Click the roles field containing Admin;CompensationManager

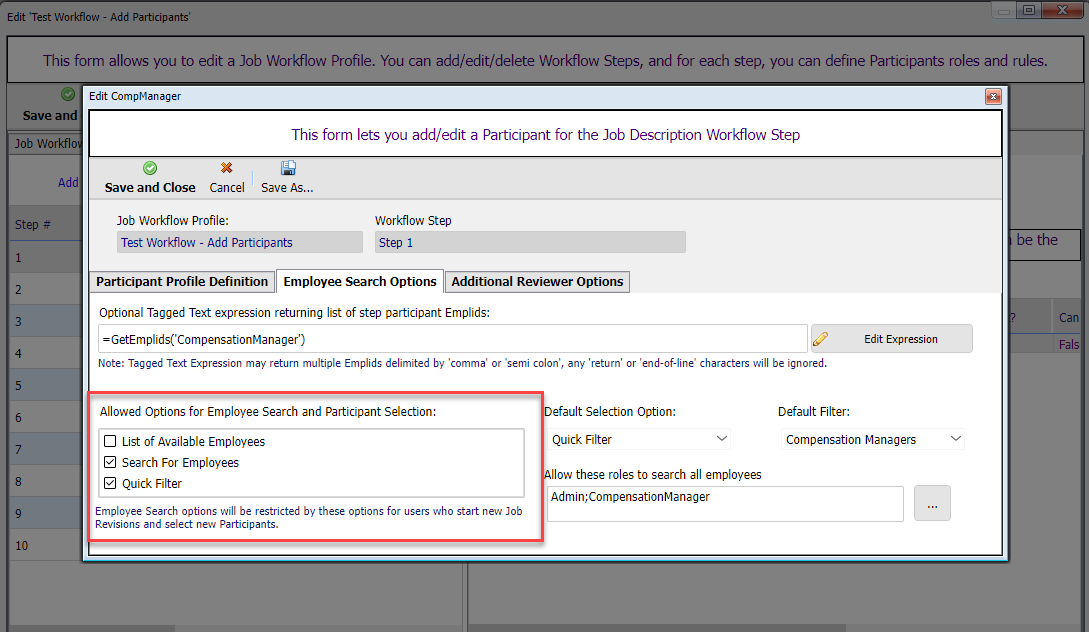click(x=725, y=504)
